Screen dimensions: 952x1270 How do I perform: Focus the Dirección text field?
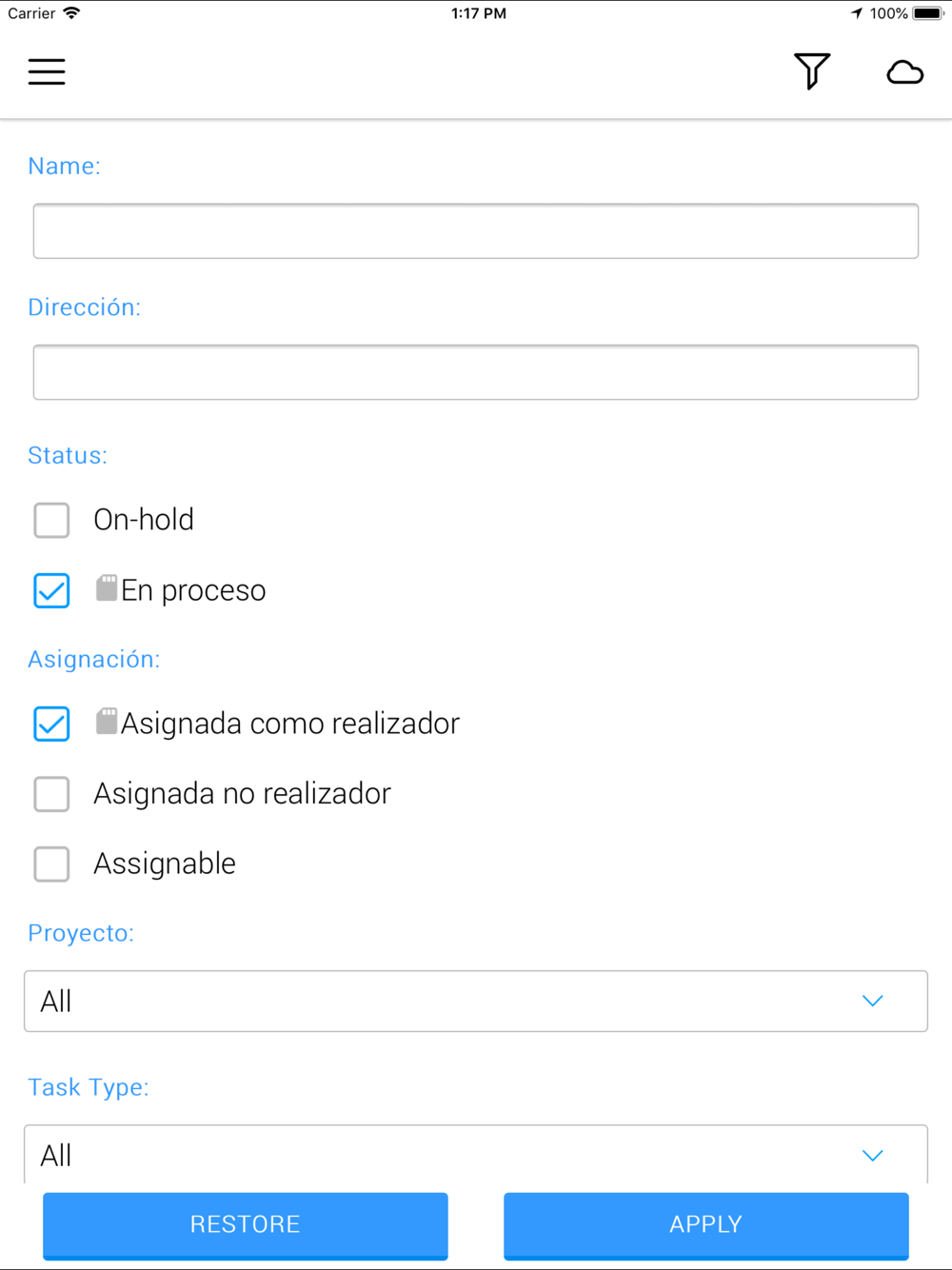(476, 372)
